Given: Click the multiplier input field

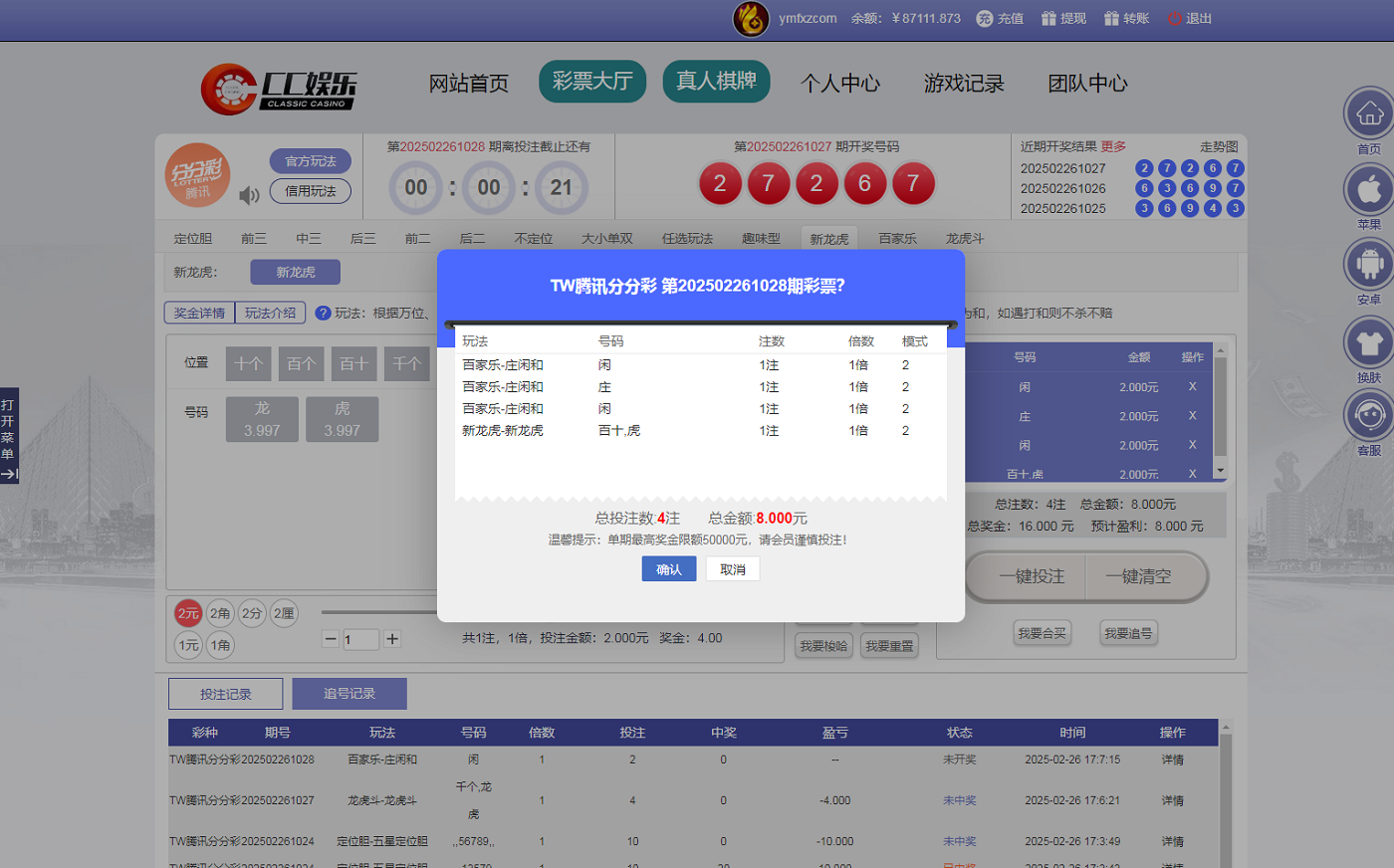Looking at the screenshot, I should [360, 639].
